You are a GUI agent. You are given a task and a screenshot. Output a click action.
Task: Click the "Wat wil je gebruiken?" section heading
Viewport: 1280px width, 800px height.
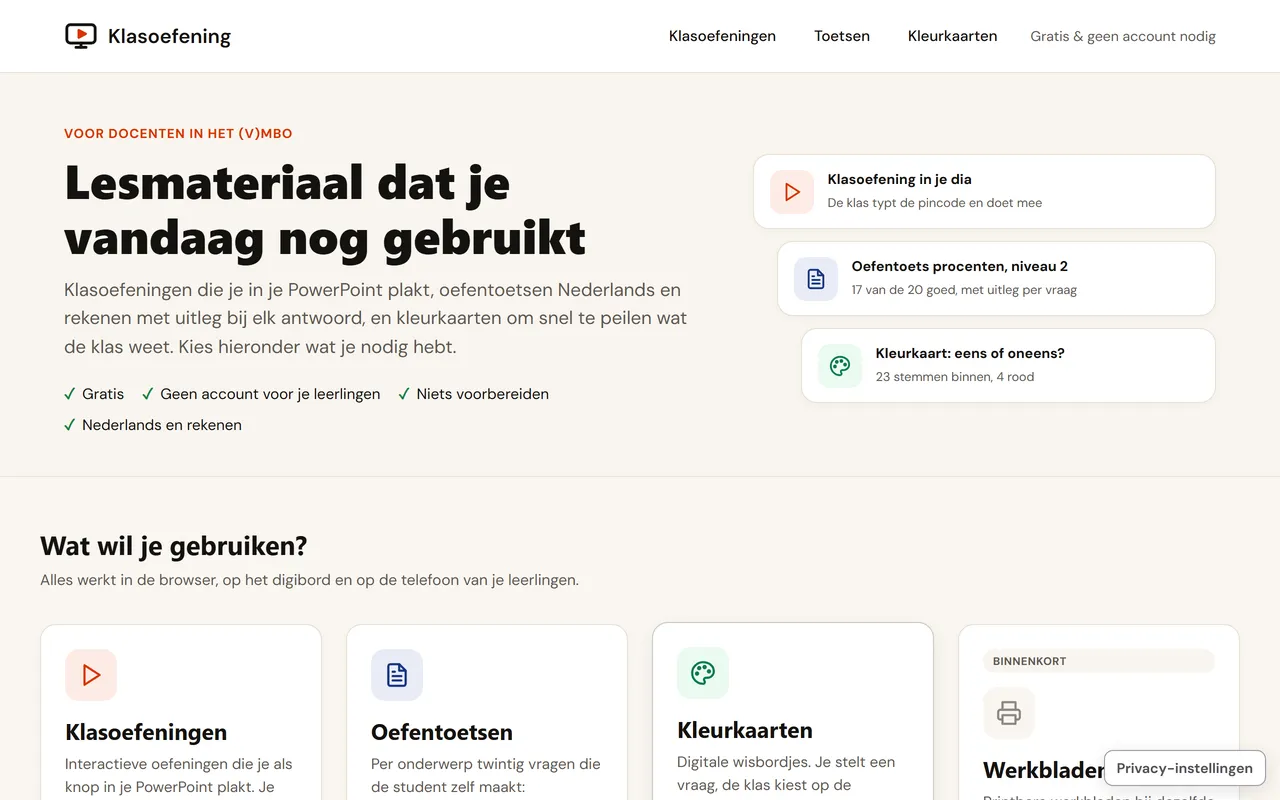[173, 546]
